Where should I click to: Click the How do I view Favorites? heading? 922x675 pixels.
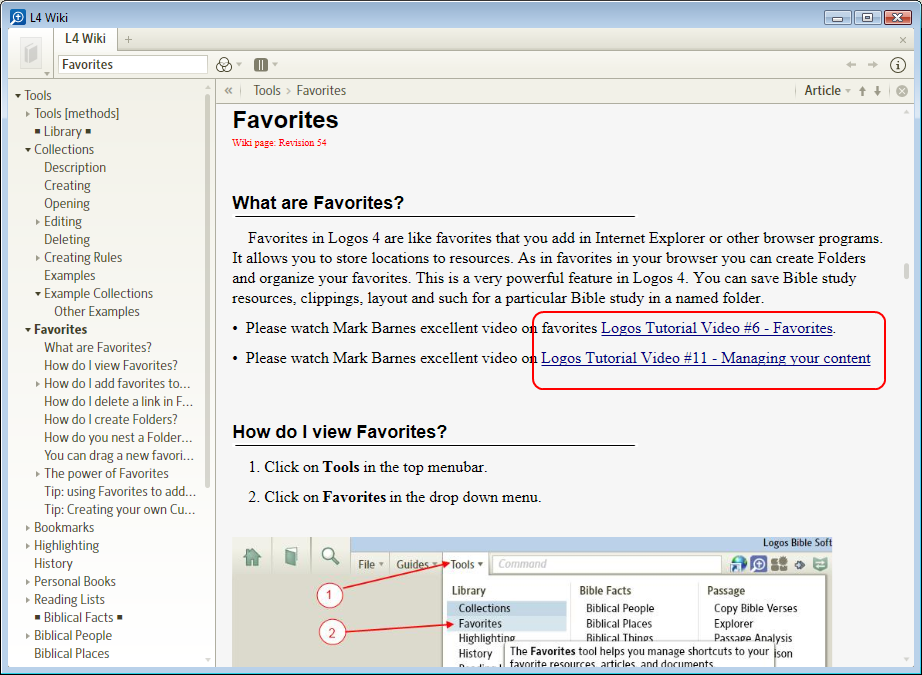click(340, 432)
